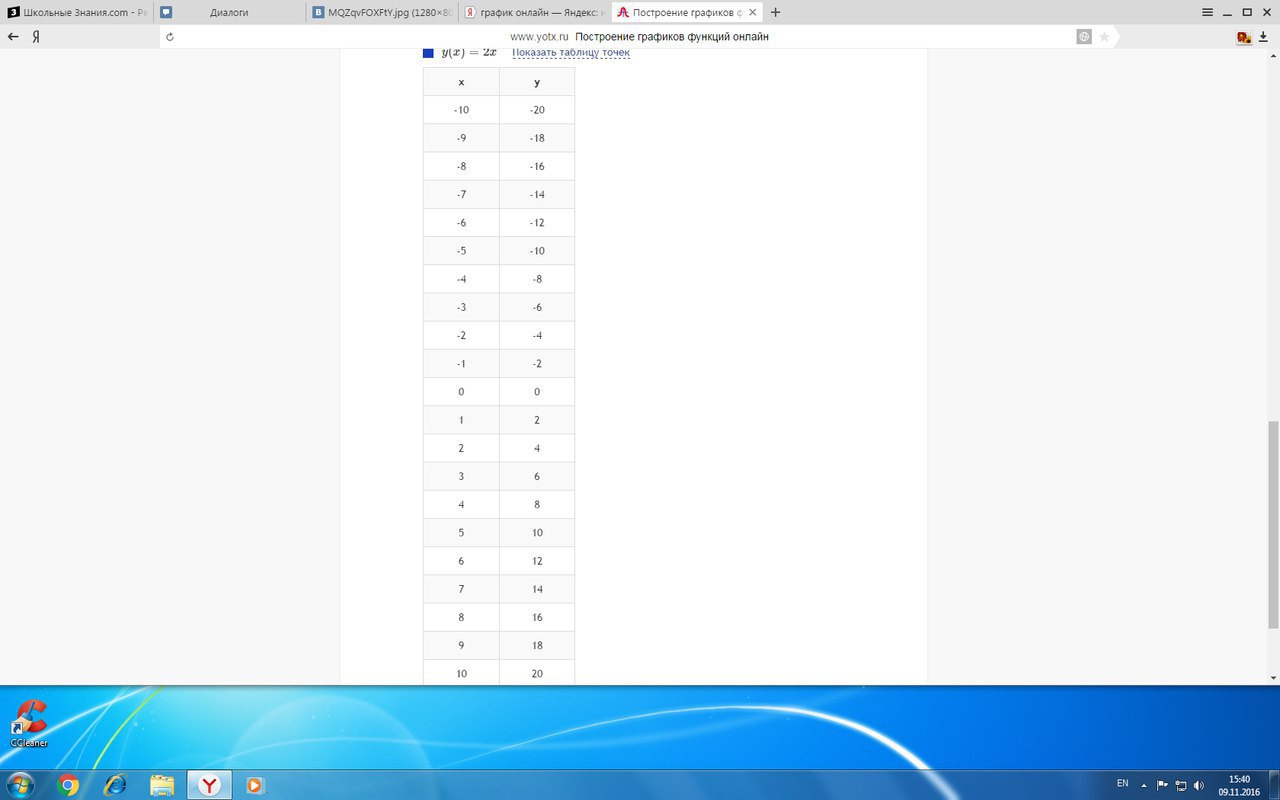Open Windows Explorer from the taskbar
1280x800 pixels.
(162, 785)
